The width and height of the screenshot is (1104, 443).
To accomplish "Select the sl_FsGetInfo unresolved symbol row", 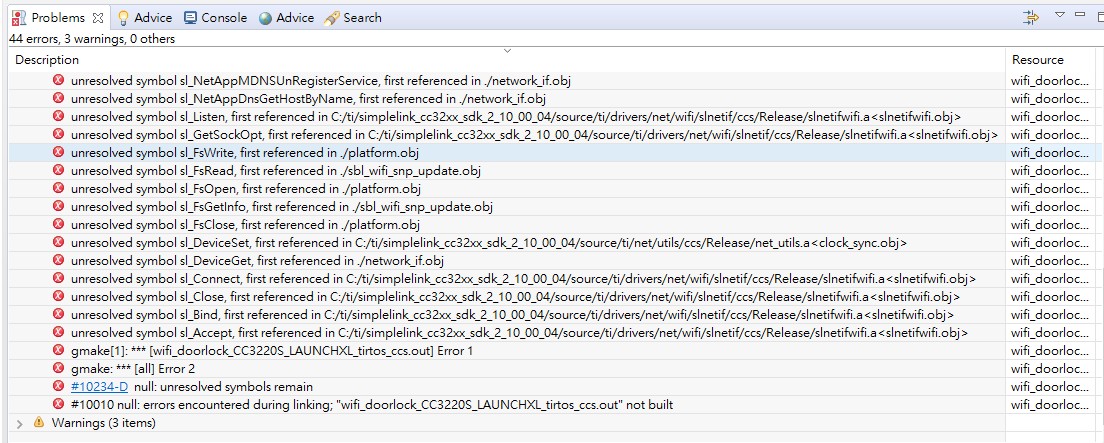I will point(282,207).
